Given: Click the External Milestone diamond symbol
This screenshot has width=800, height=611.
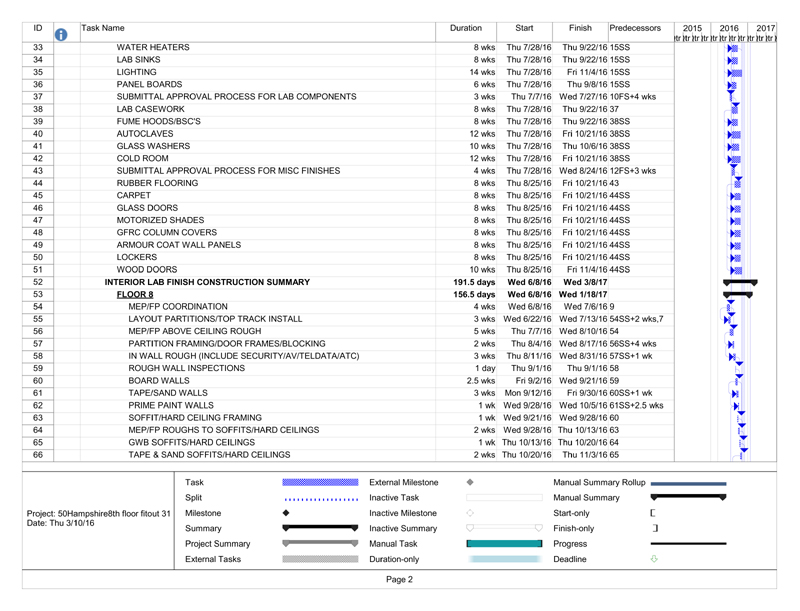Looking at the screenshot, I should (470, 482).
